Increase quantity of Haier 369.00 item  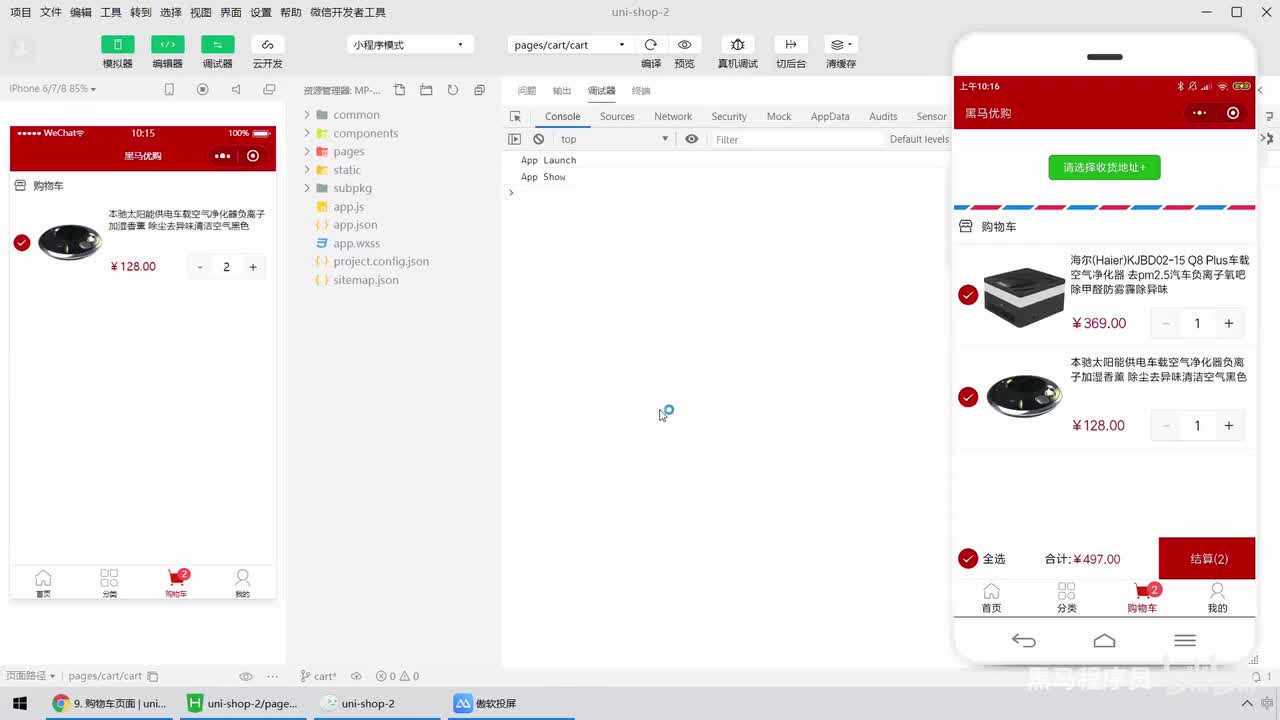pos(1229,323)
